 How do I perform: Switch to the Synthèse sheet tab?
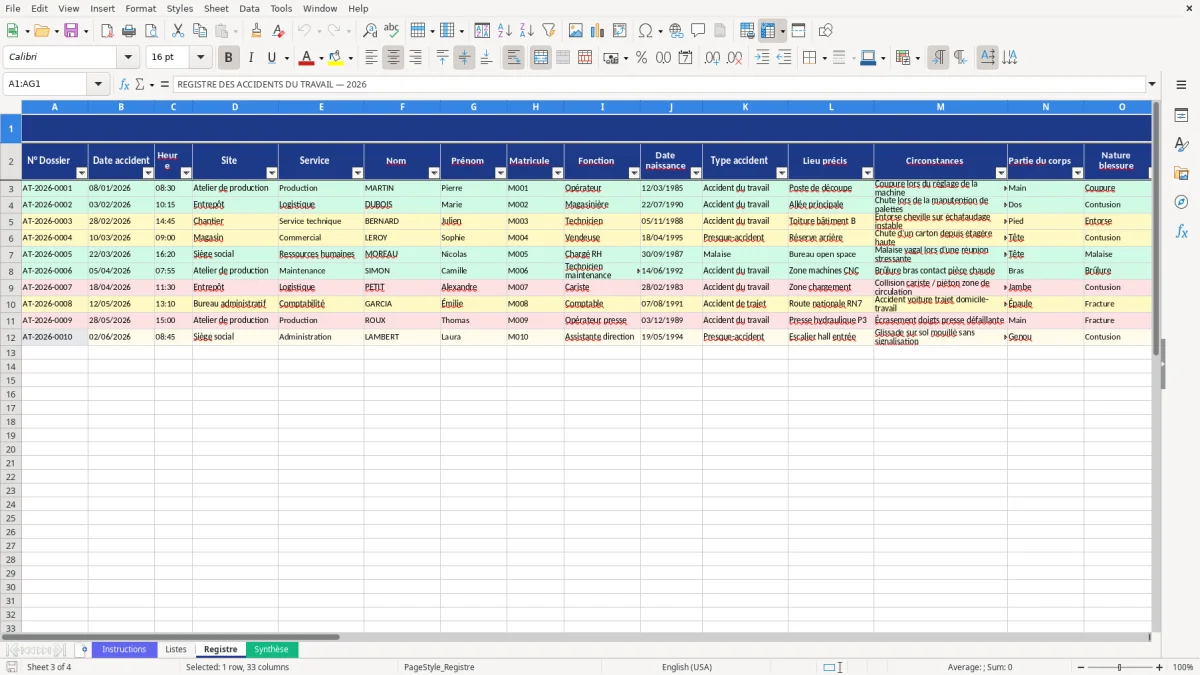(x=271, y=650)
